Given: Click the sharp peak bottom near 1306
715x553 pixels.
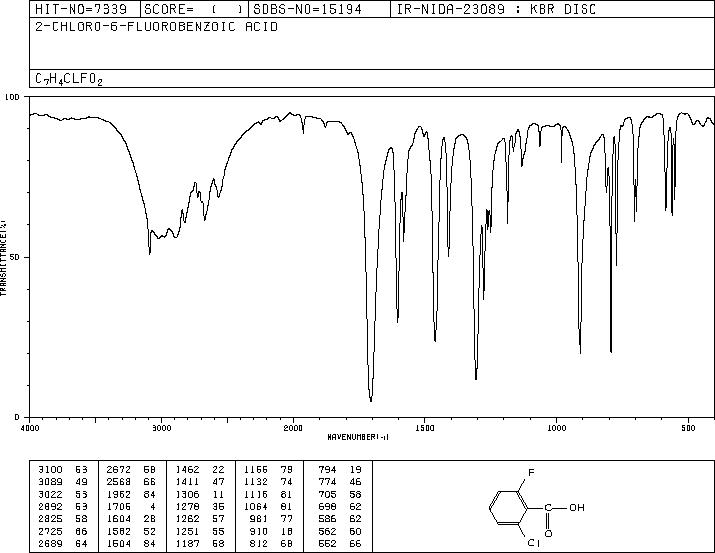Looking at the screenshot, I should coord(476,377).
